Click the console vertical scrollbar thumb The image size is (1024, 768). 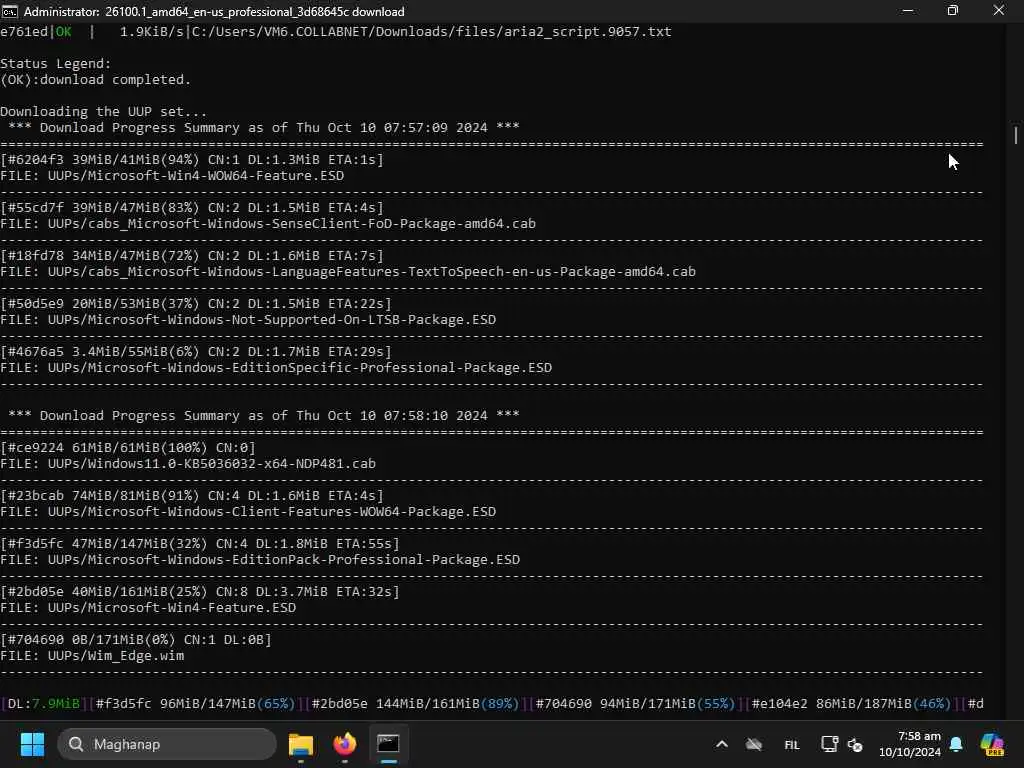click(1016, 135)
